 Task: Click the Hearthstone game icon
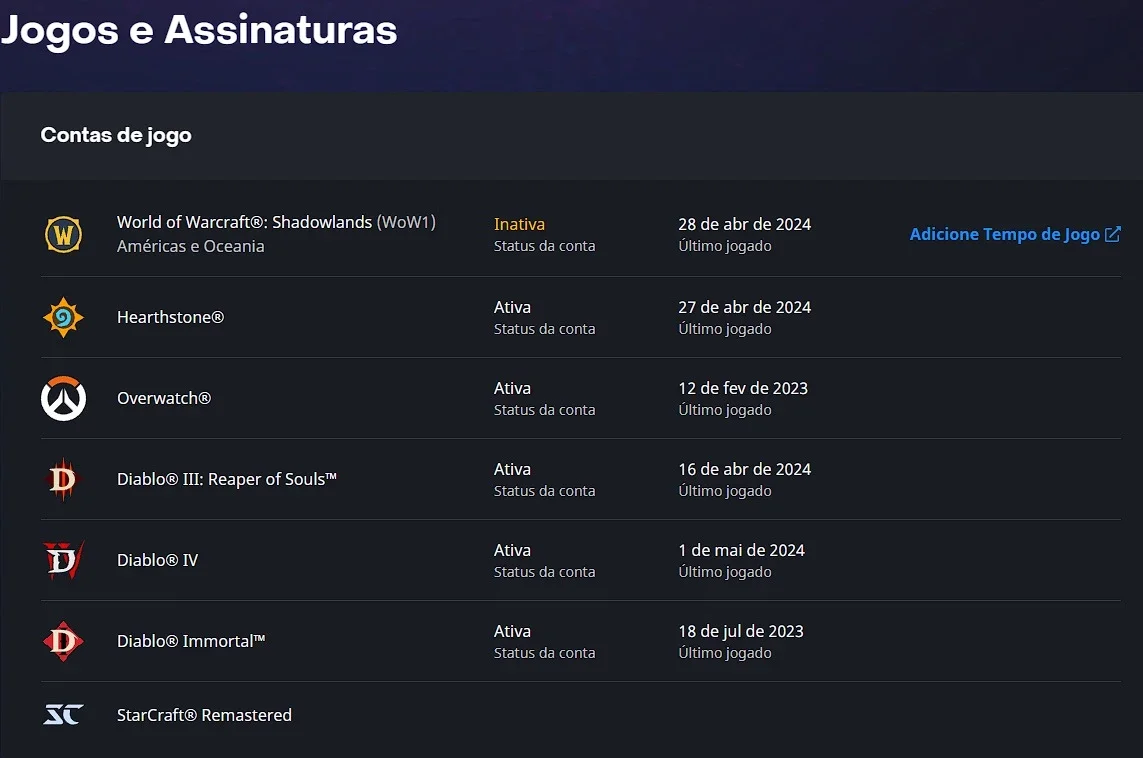click(63, 317)
